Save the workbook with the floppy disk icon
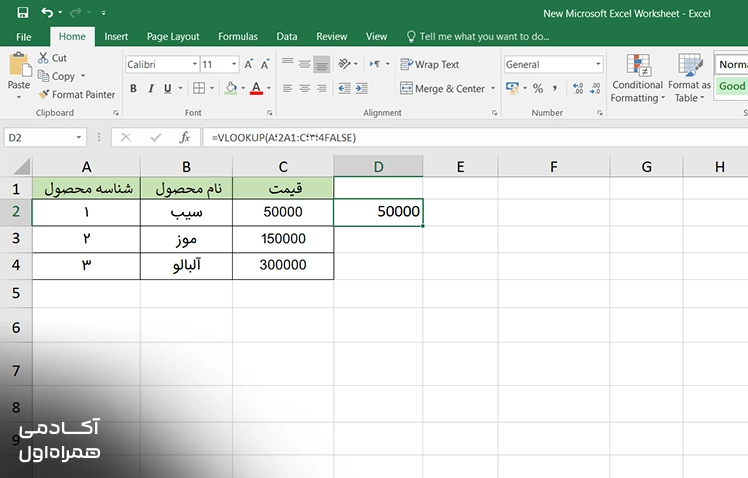This screenshot has height=478, width=748. pos(22,12)
